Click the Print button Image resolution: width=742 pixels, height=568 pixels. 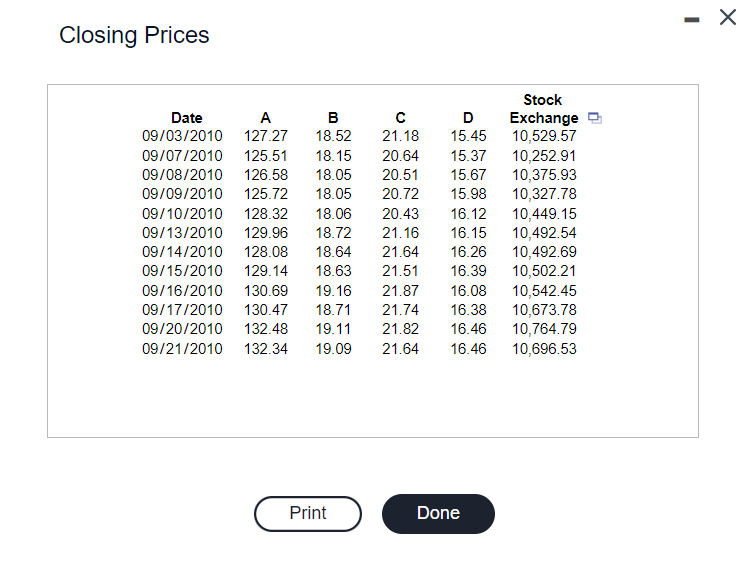(308, 514)
